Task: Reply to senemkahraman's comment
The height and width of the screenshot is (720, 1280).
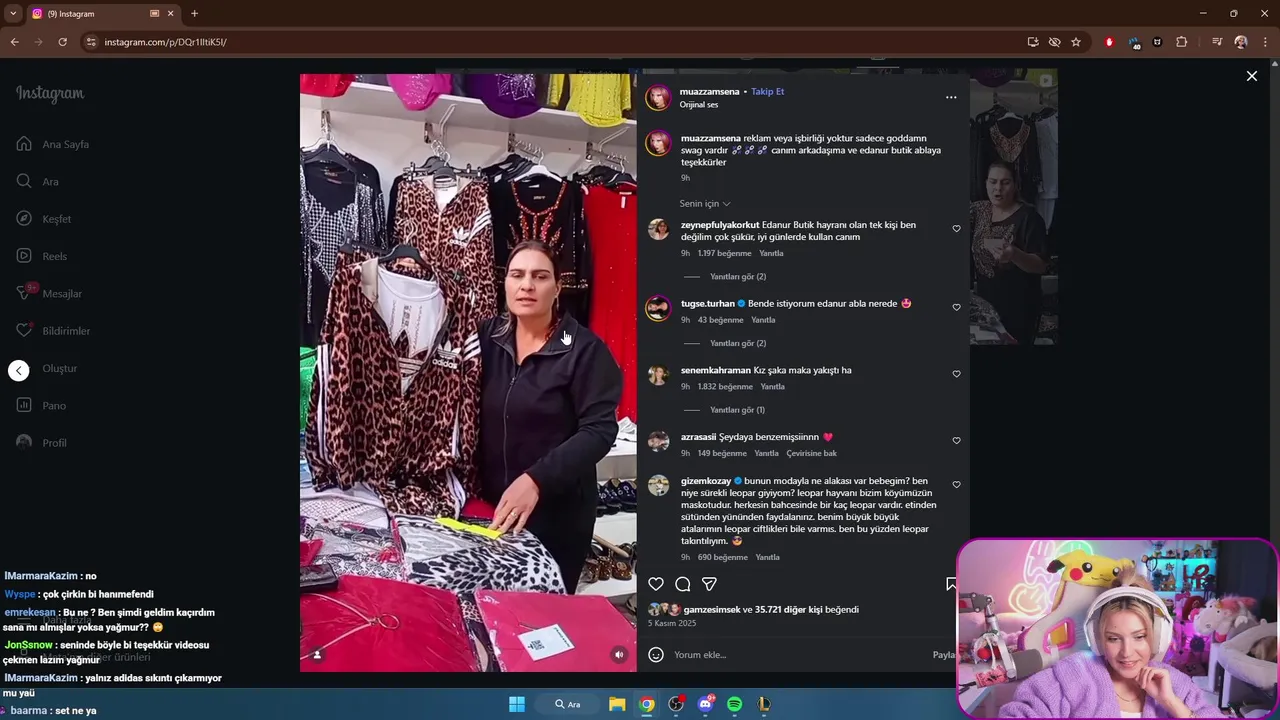Action: [772, 386]
